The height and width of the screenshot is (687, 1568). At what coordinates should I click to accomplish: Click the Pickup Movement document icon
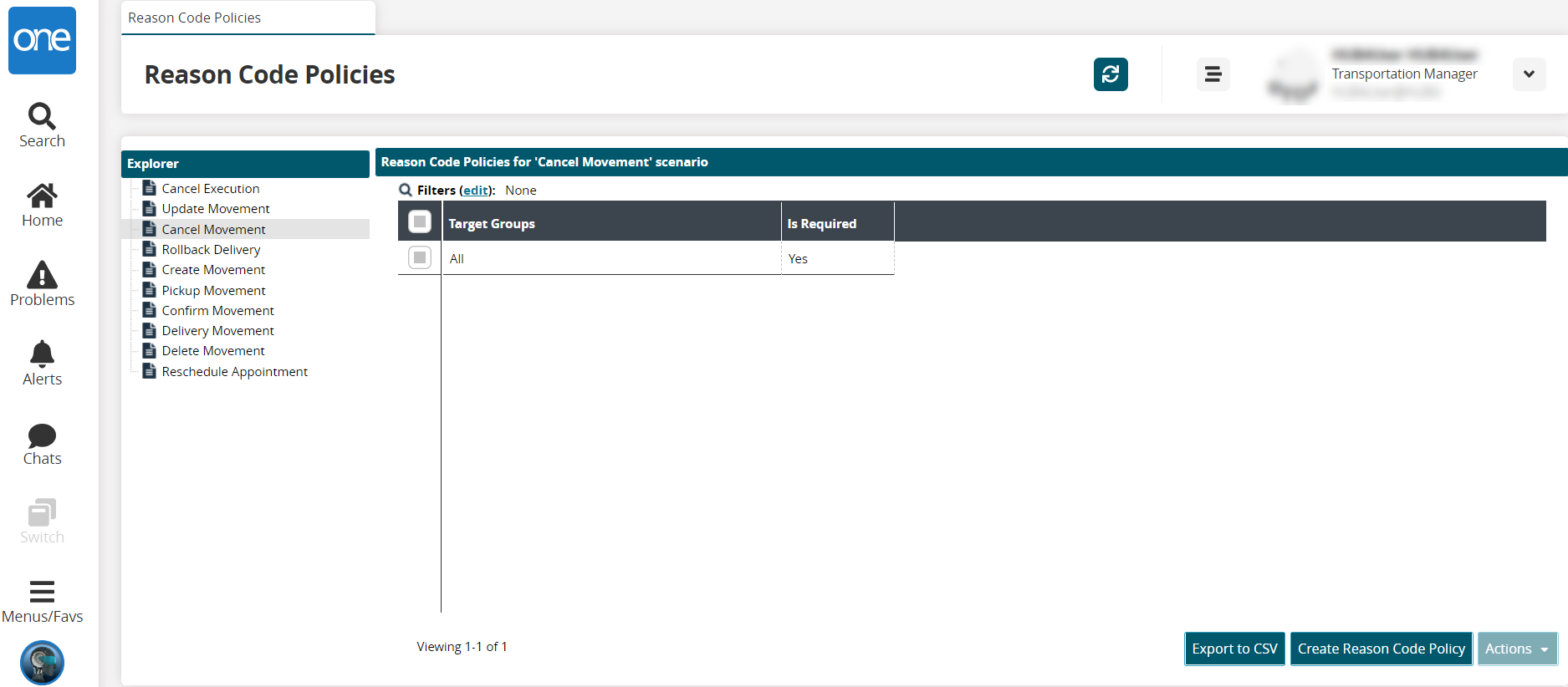[150, 290]
